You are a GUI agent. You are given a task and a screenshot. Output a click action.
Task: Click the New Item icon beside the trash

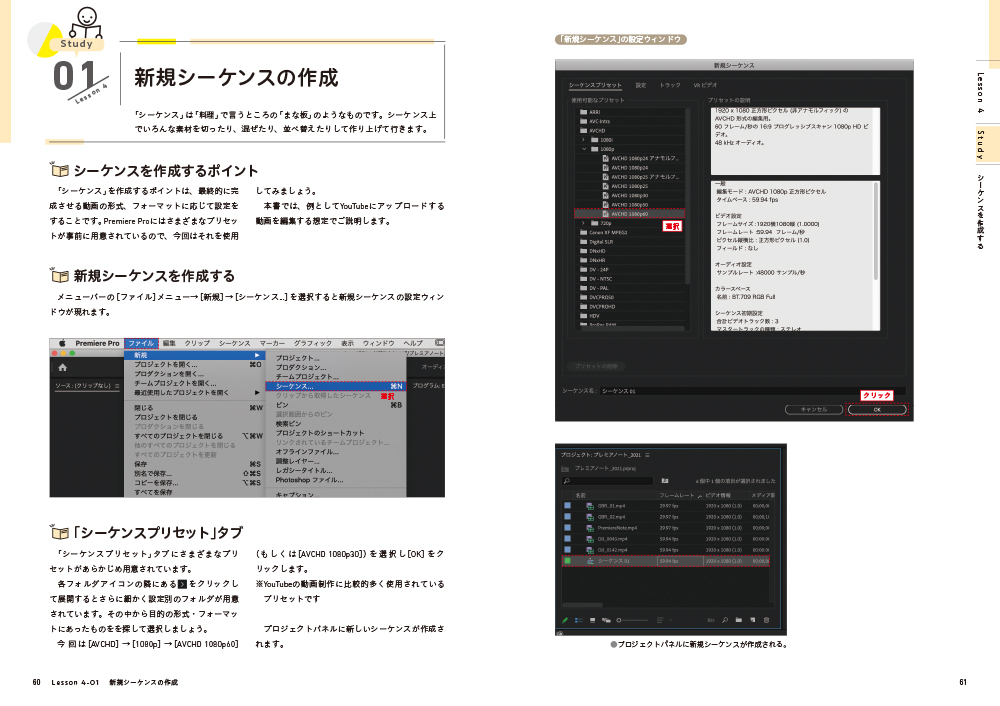point(752,620)
